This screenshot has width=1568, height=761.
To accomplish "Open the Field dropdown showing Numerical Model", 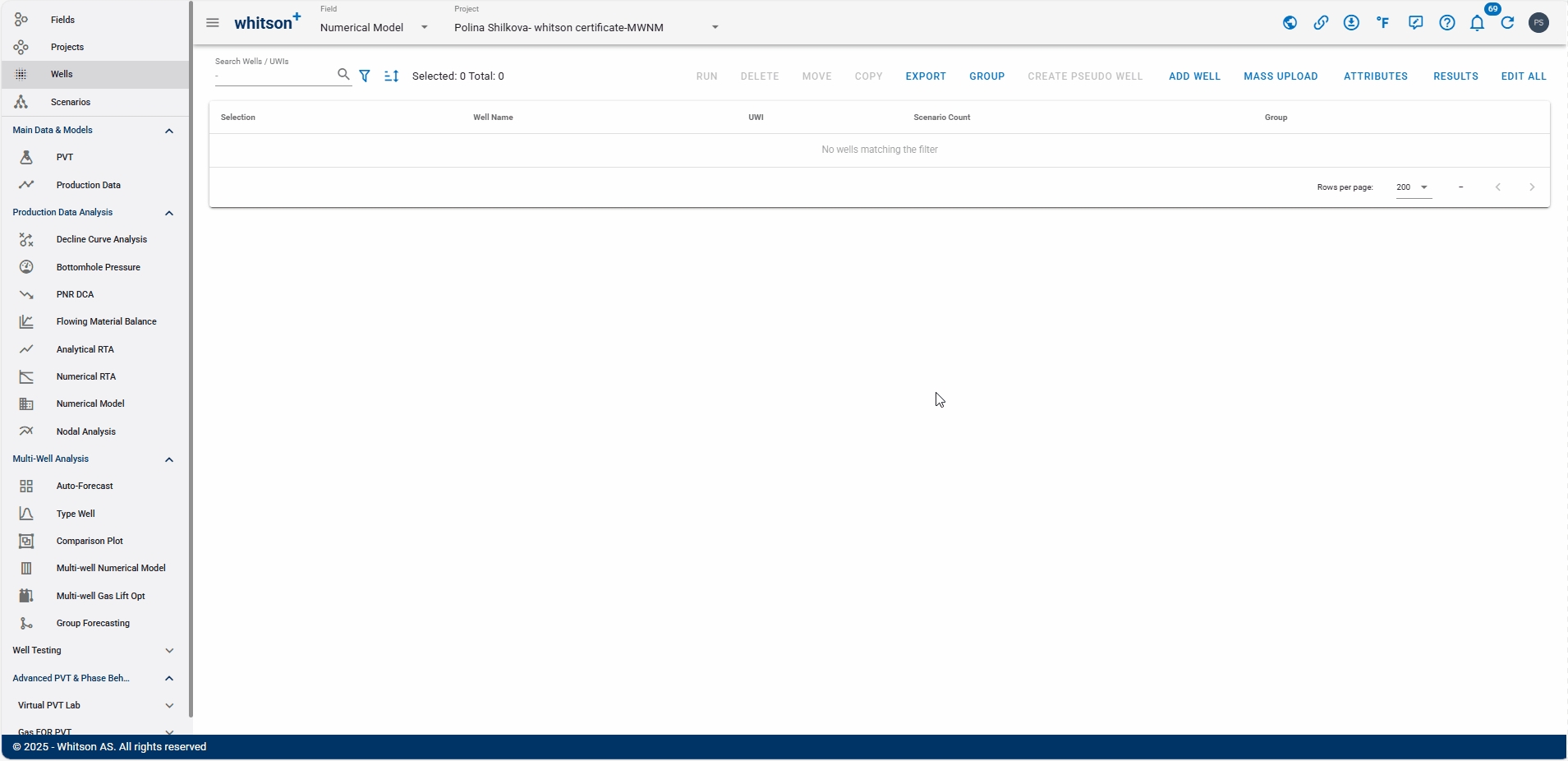I will pyautogui.click(x=375, y=27).
